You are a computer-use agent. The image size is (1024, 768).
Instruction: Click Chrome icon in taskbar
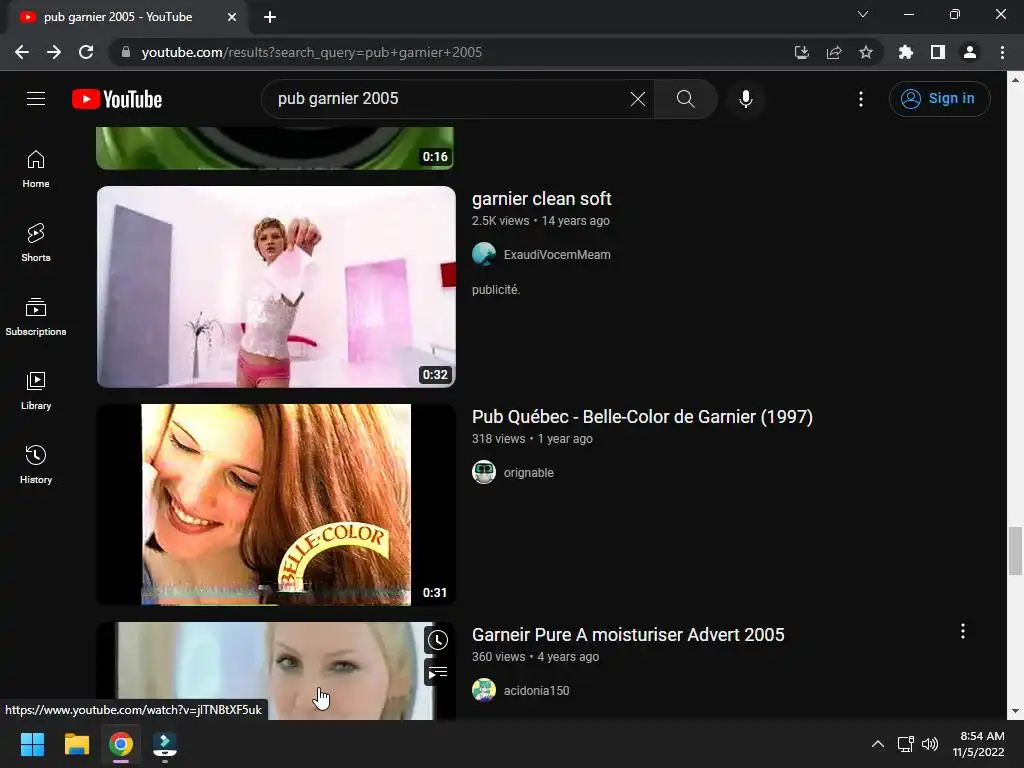pyautogui.click(x=121, y=744)
